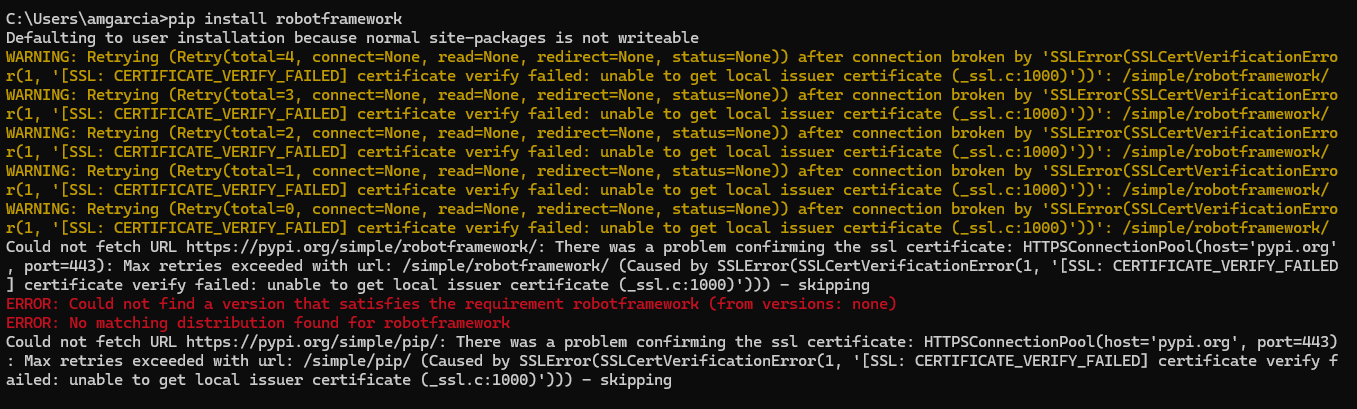
Task: Click the warning containing Retry(total=1
Action: point(671,181)
